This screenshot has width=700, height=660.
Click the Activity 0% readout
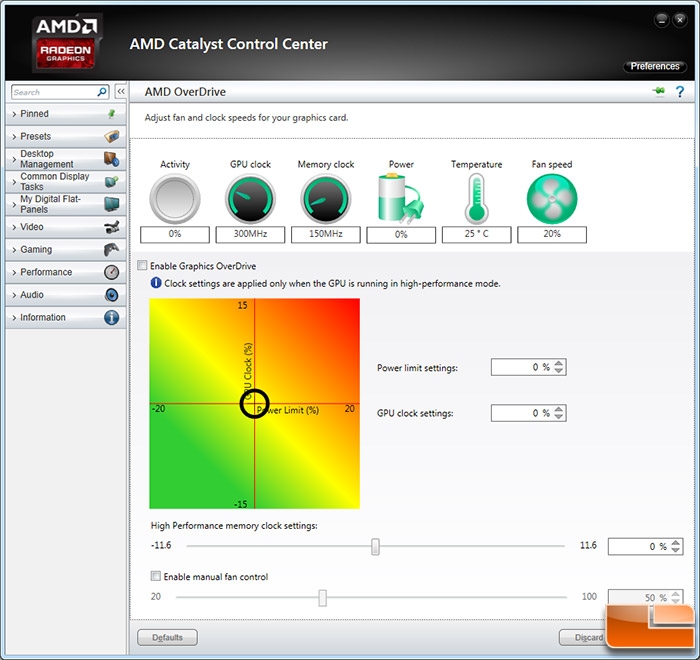coord(175,234)
